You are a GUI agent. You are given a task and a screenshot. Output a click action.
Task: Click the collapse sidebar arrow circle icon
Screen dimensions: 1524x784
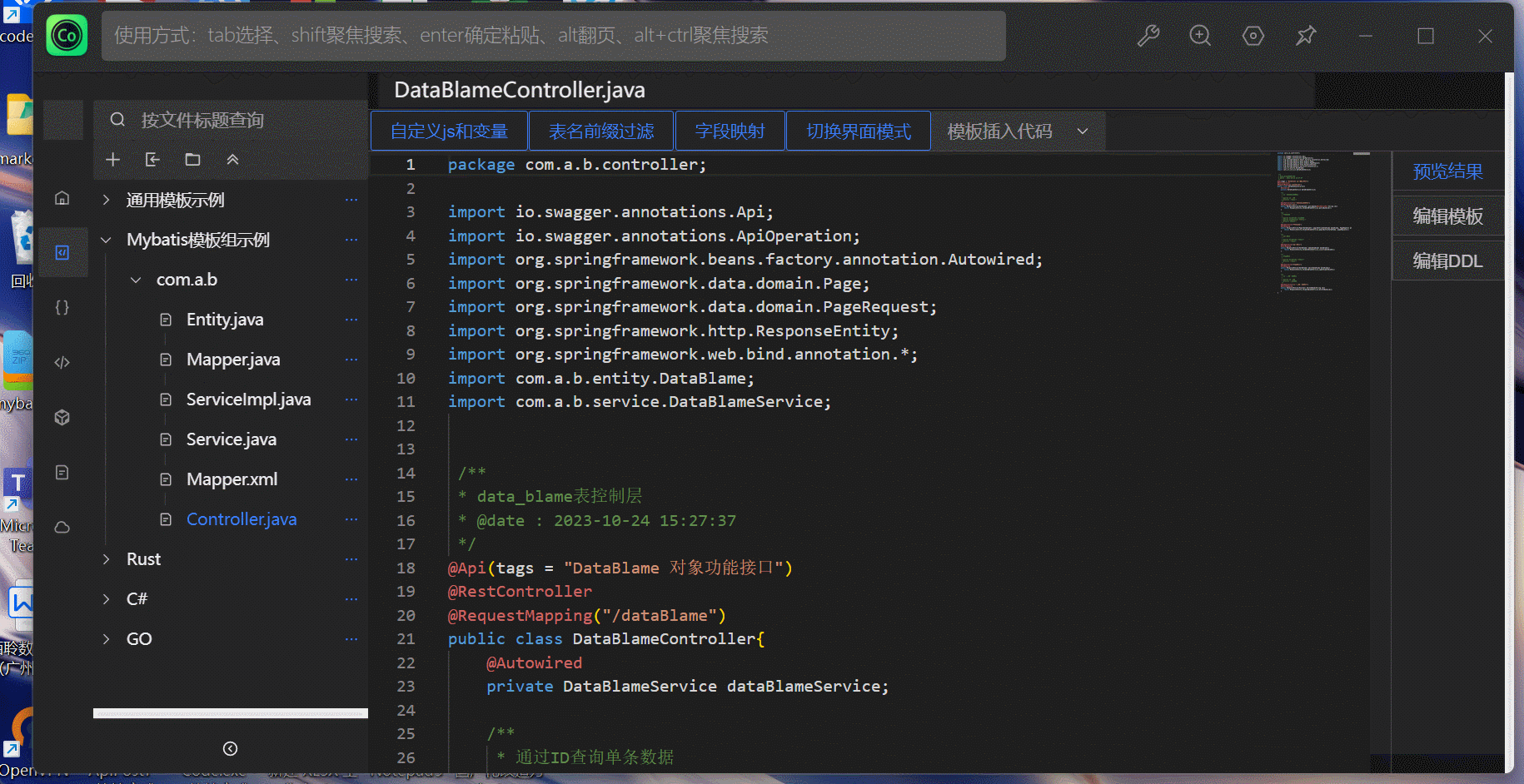[x=231, y=749]
